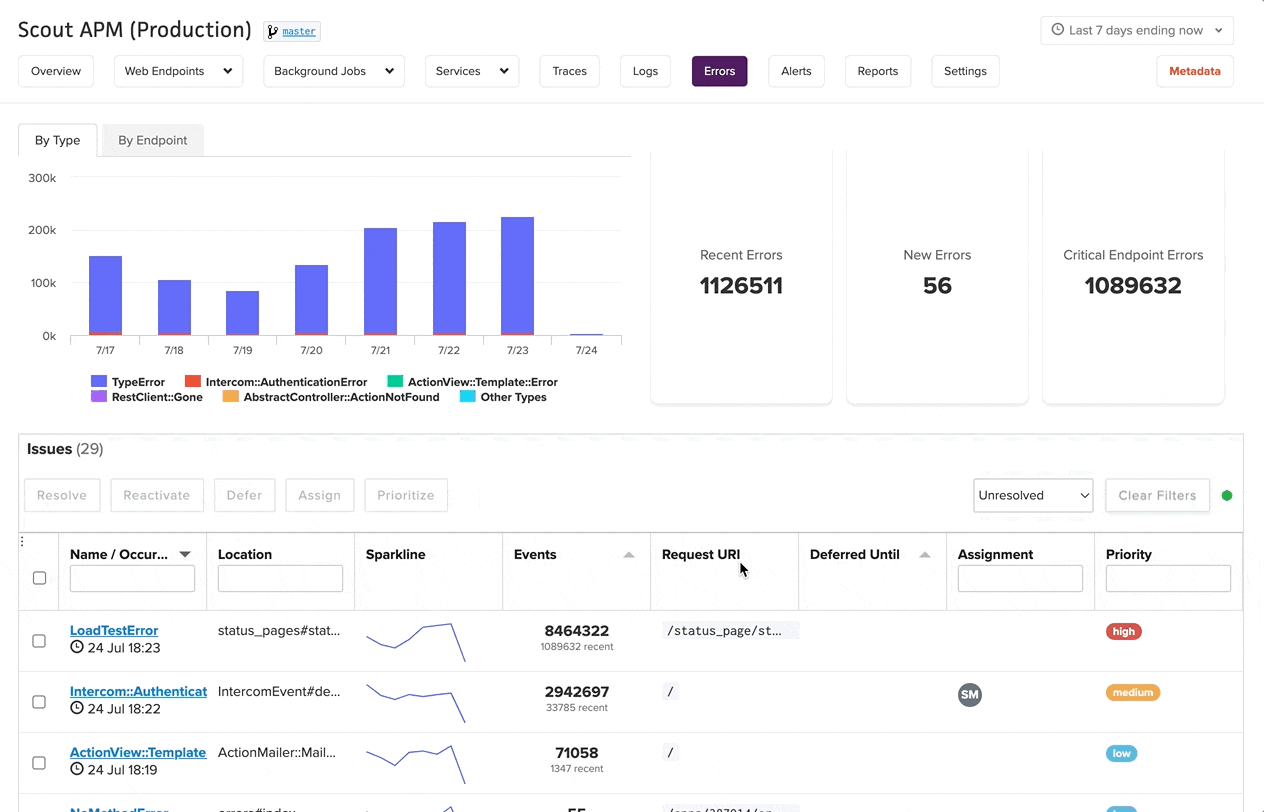
Task: Click the LoadTestError sparkline chart
Action: [416, 642]
